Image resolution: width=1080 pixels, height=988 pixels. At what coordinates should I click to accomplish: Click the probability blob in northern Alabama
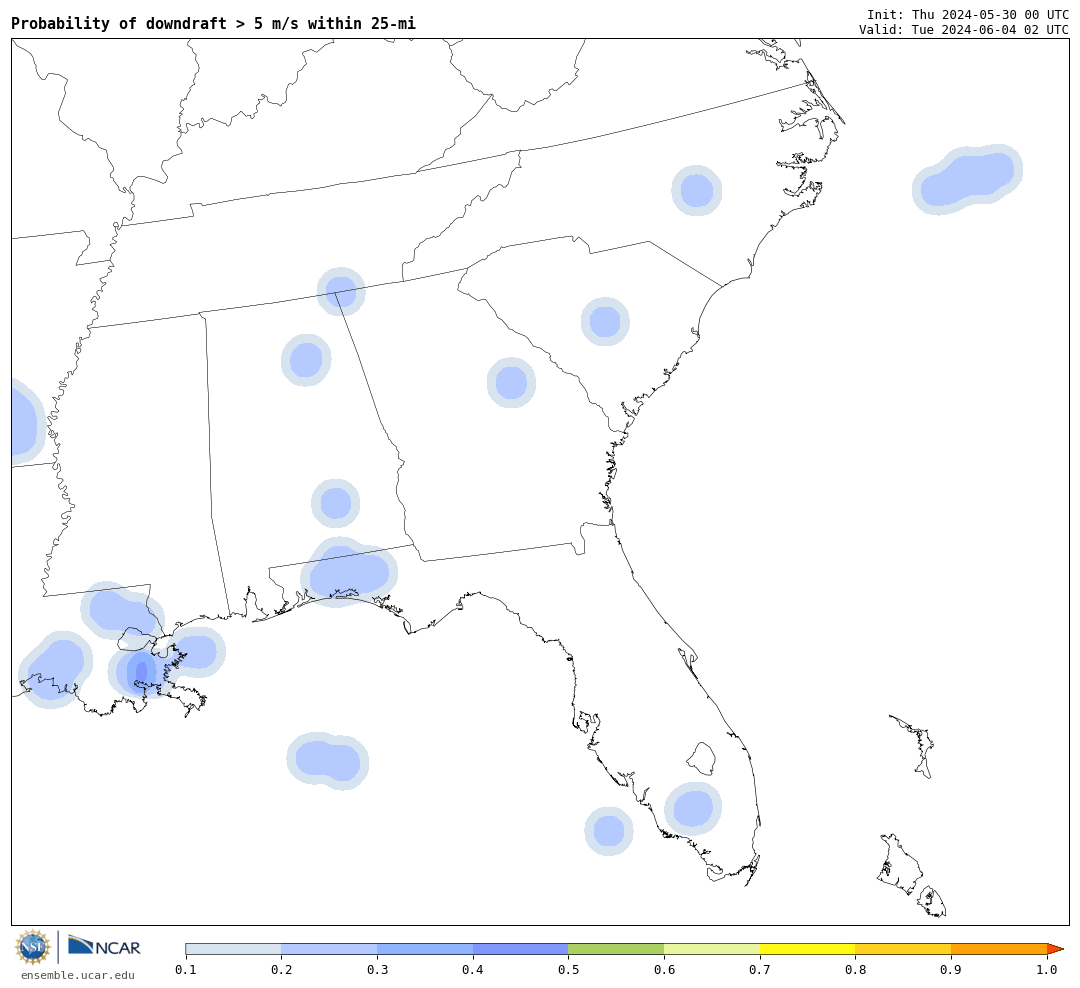click(306, 360)
